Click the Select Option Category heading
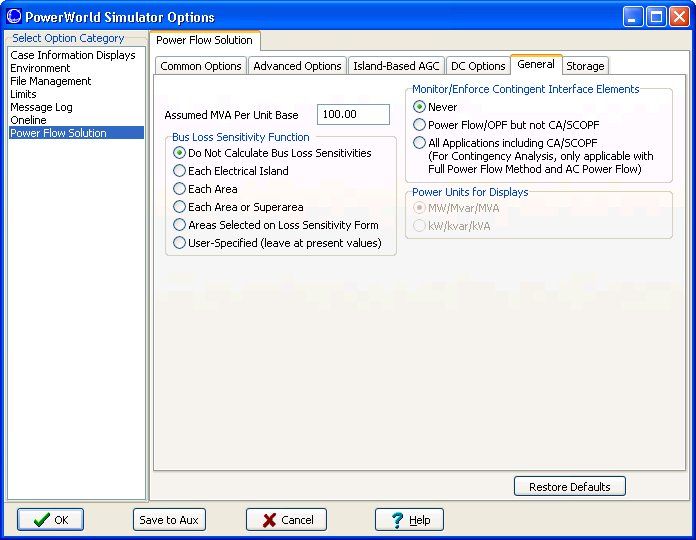The image size is (696, 540). [x=68, y=38]
